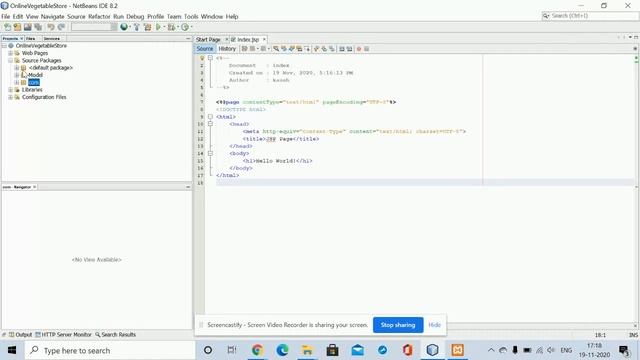The height and width of the screenshot is (360, 640).
Task: Run the project with green play icon
Action: tap(158, 27)
